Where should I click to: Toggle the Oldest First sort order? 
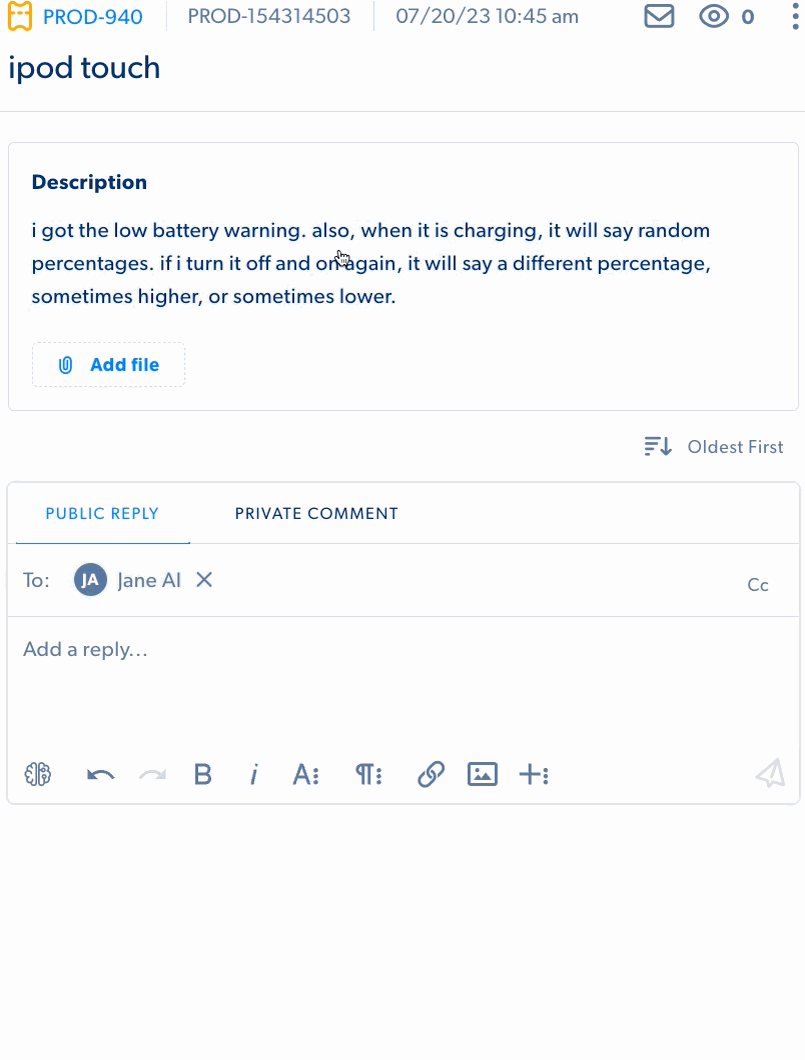(x=714, y=447)
